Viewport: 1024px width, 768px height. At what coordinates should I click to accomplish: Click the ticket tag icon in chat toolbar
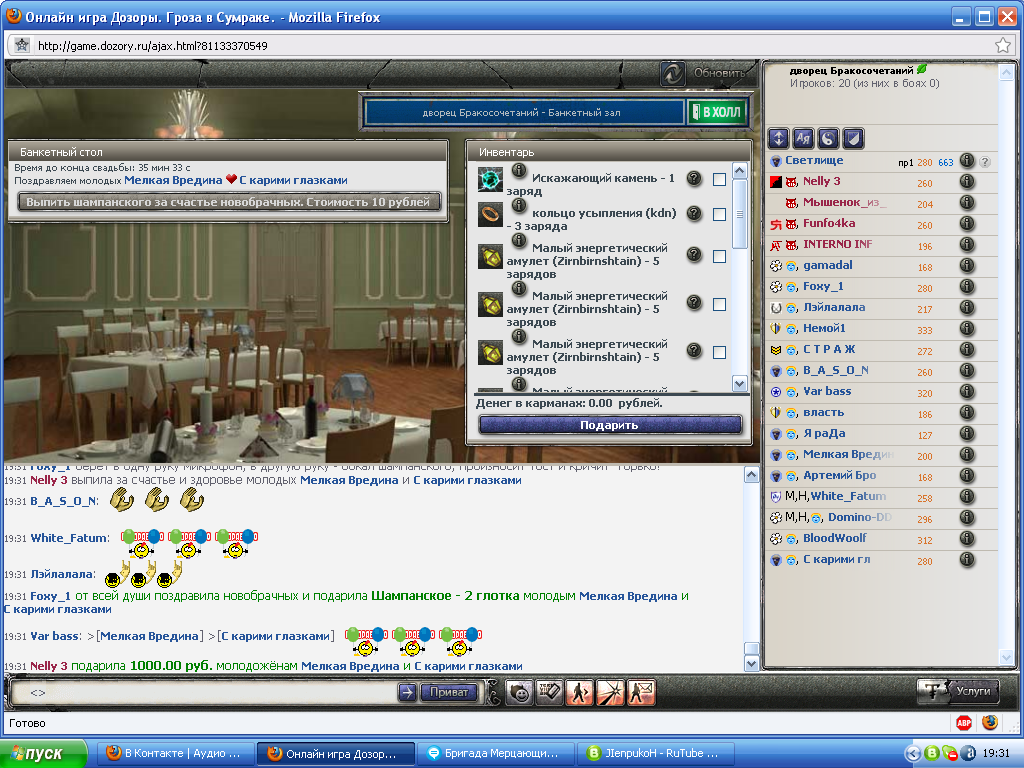click(x=549, y=693)
